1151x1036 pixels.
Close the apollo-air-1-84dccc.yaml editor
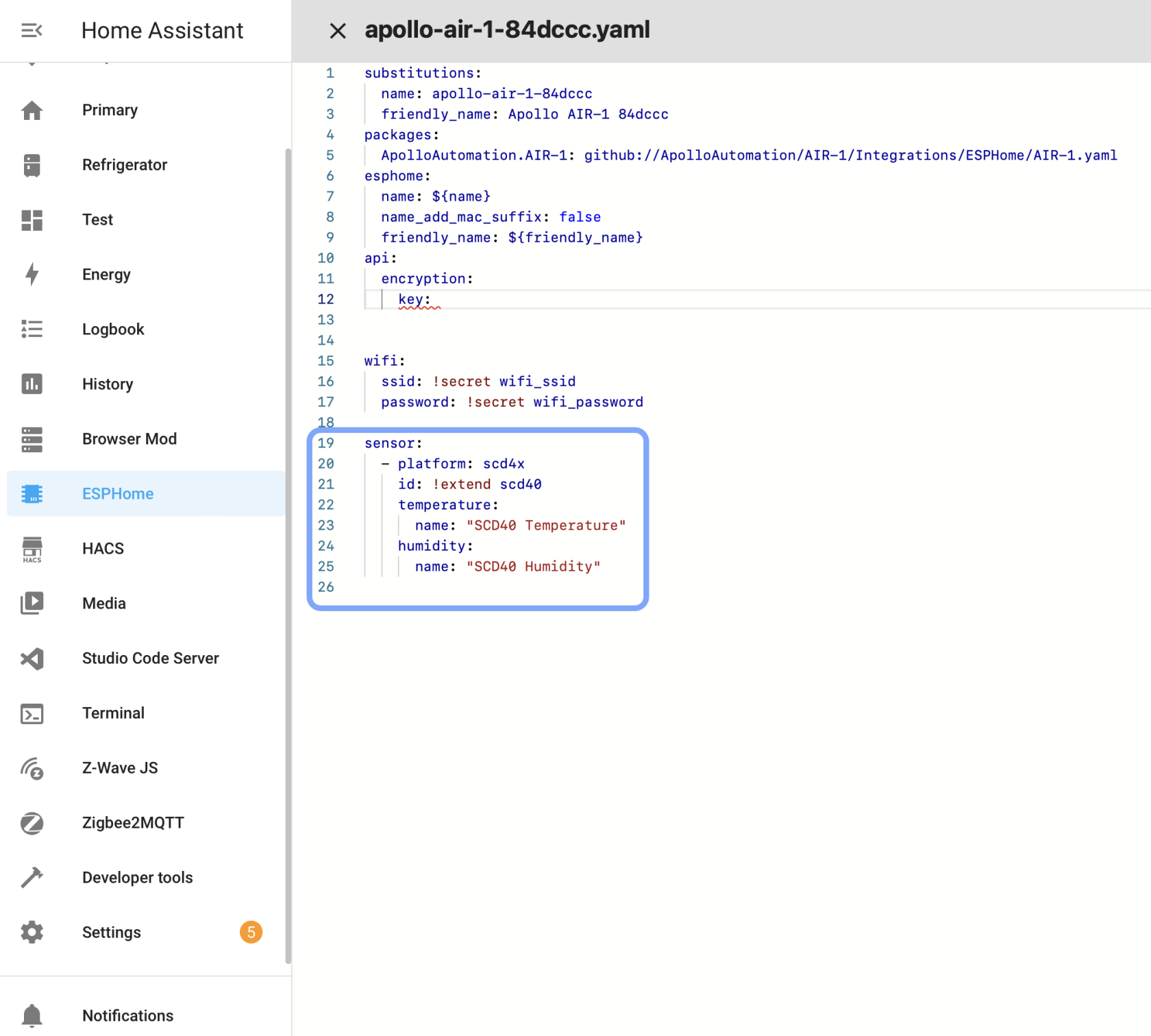pos(337,30)
